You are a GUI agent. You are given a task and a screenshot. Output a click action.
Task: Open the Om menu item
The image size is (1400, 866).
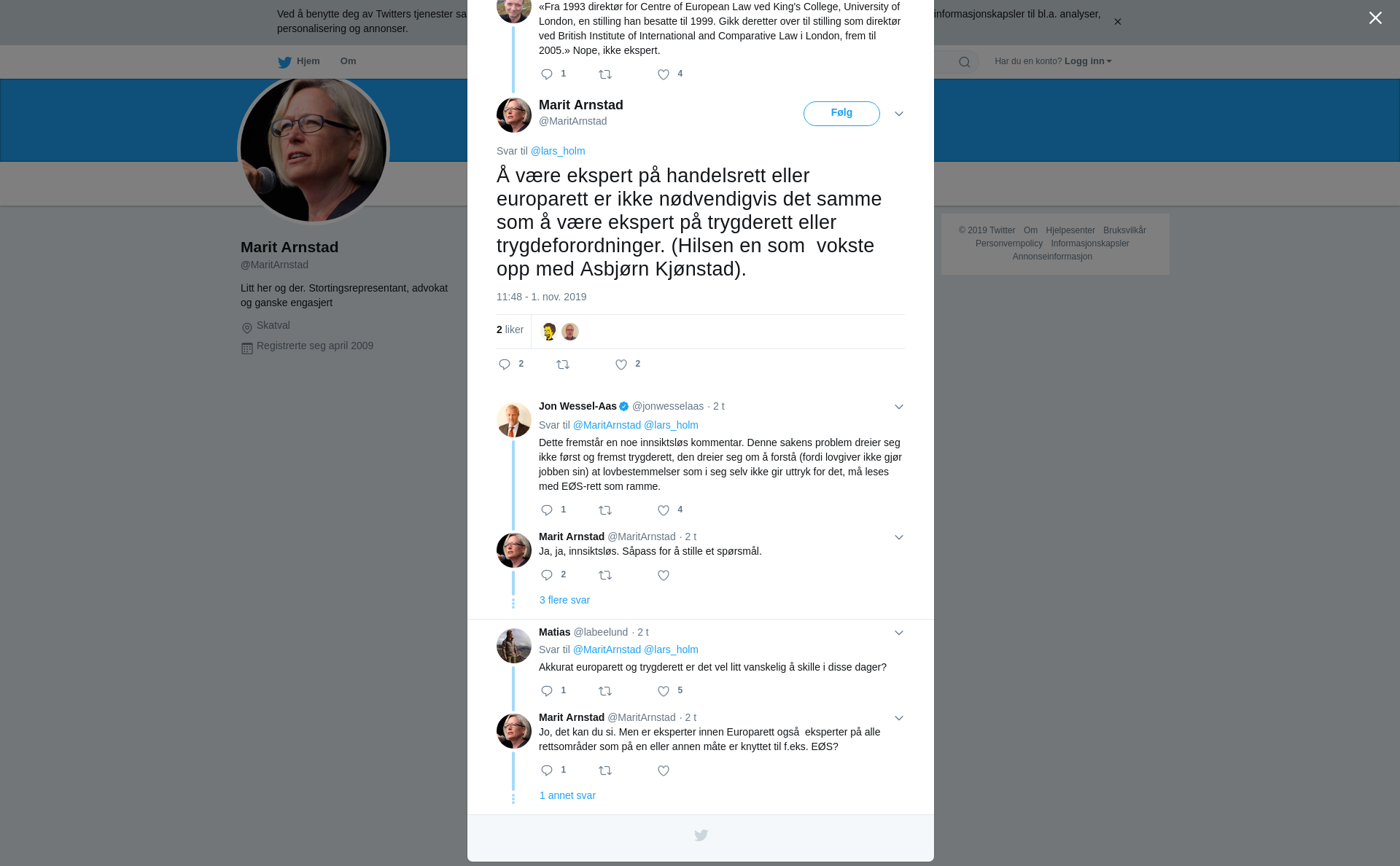click(349, 61)
